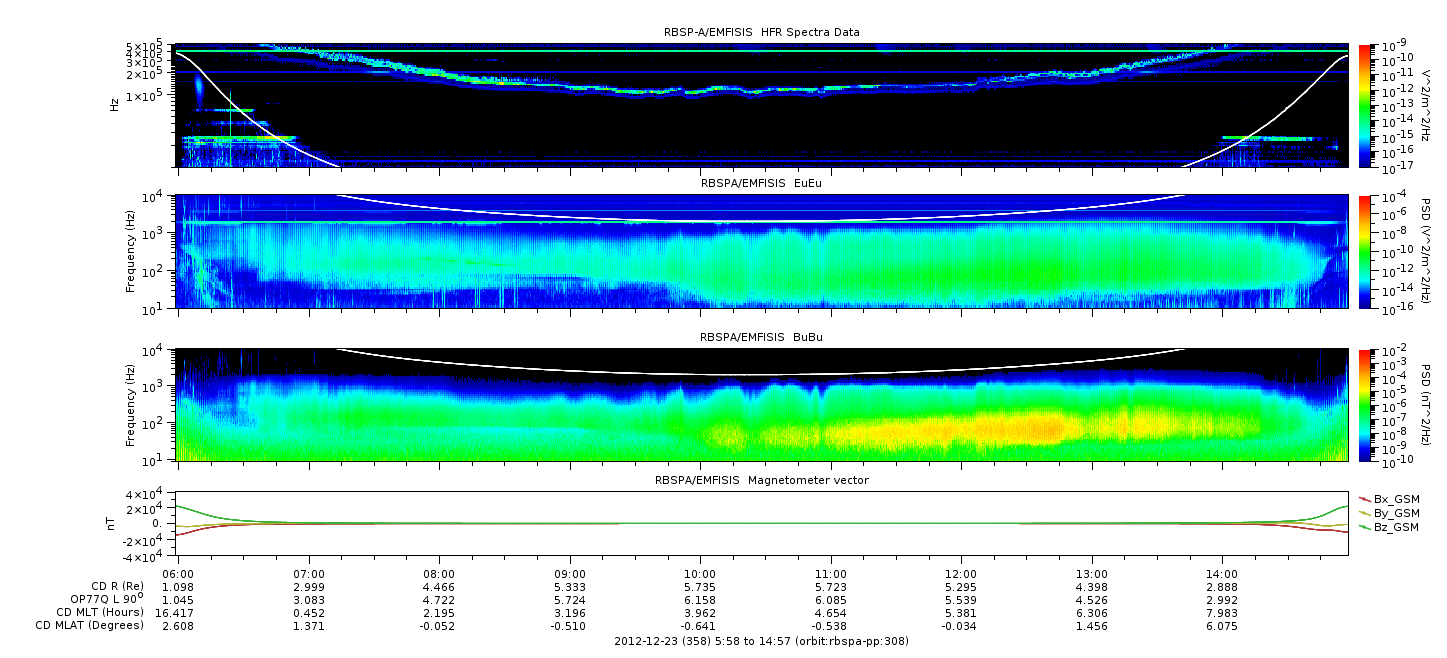Click the HFR Spectra color bar

click(1366, 105)
